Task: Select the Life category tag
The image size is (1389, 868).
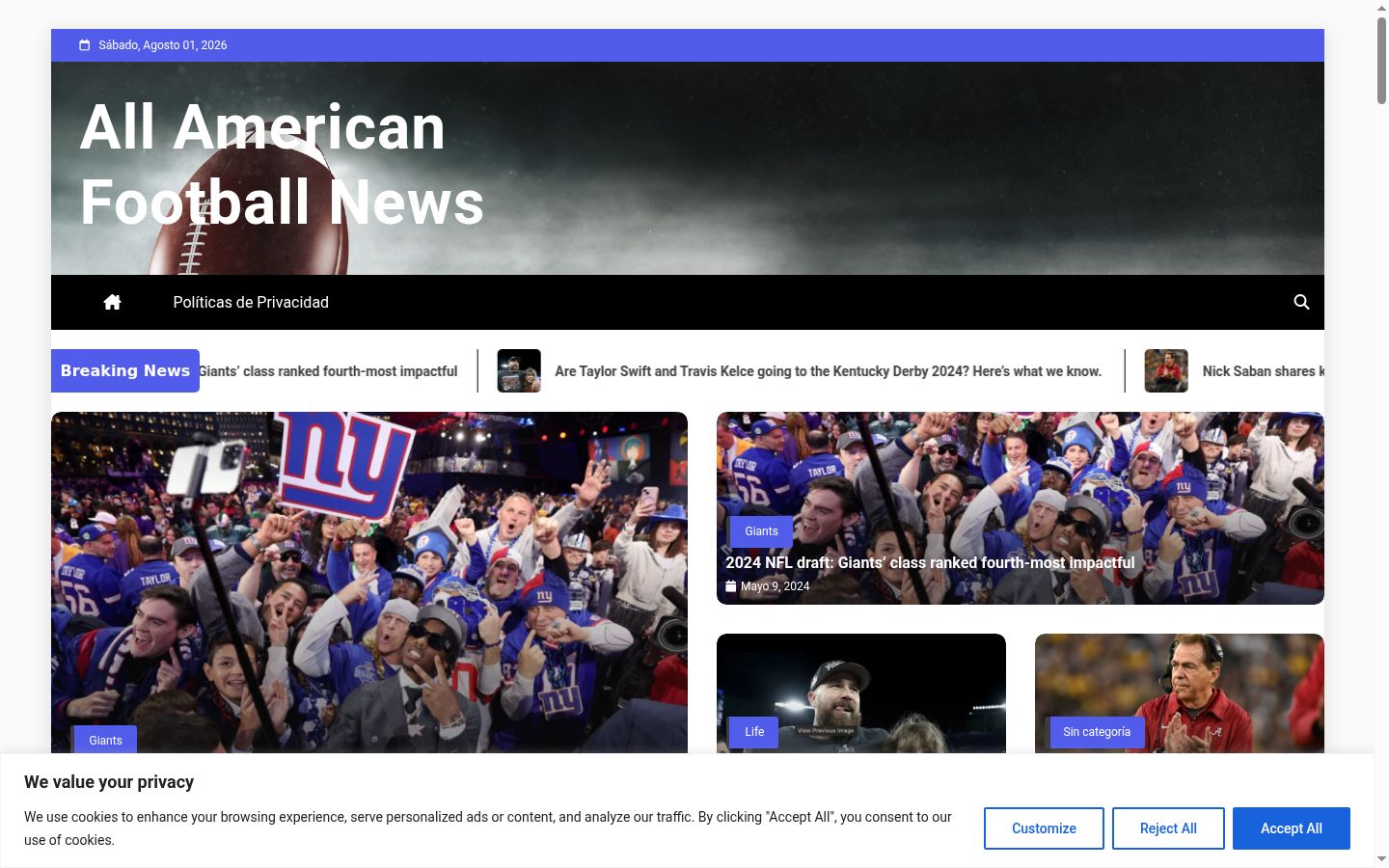Action: click(754, 732)
